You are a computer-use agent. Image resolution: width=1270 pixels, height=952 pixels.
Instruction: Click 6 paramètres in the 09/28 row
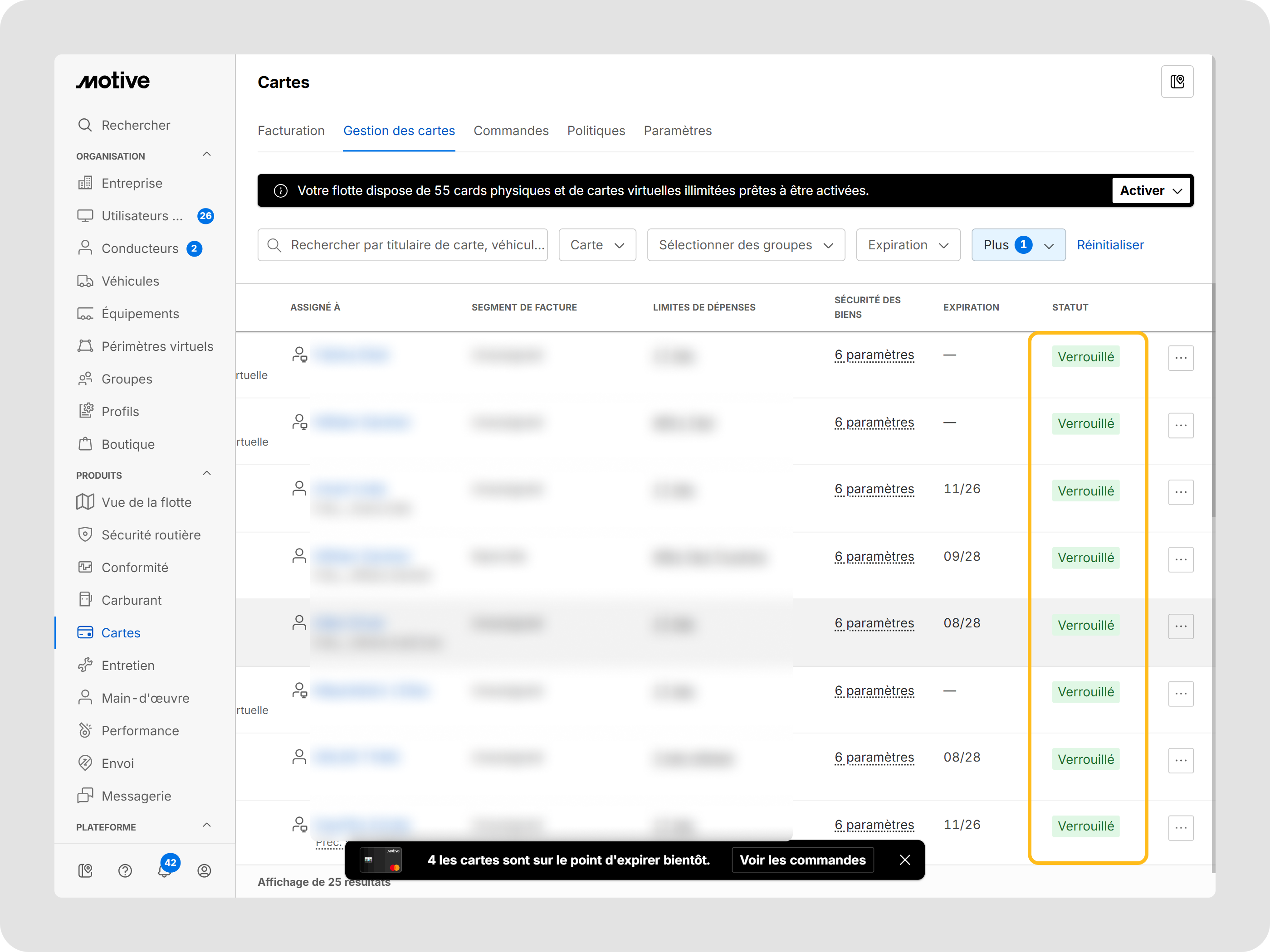[874, 557]
